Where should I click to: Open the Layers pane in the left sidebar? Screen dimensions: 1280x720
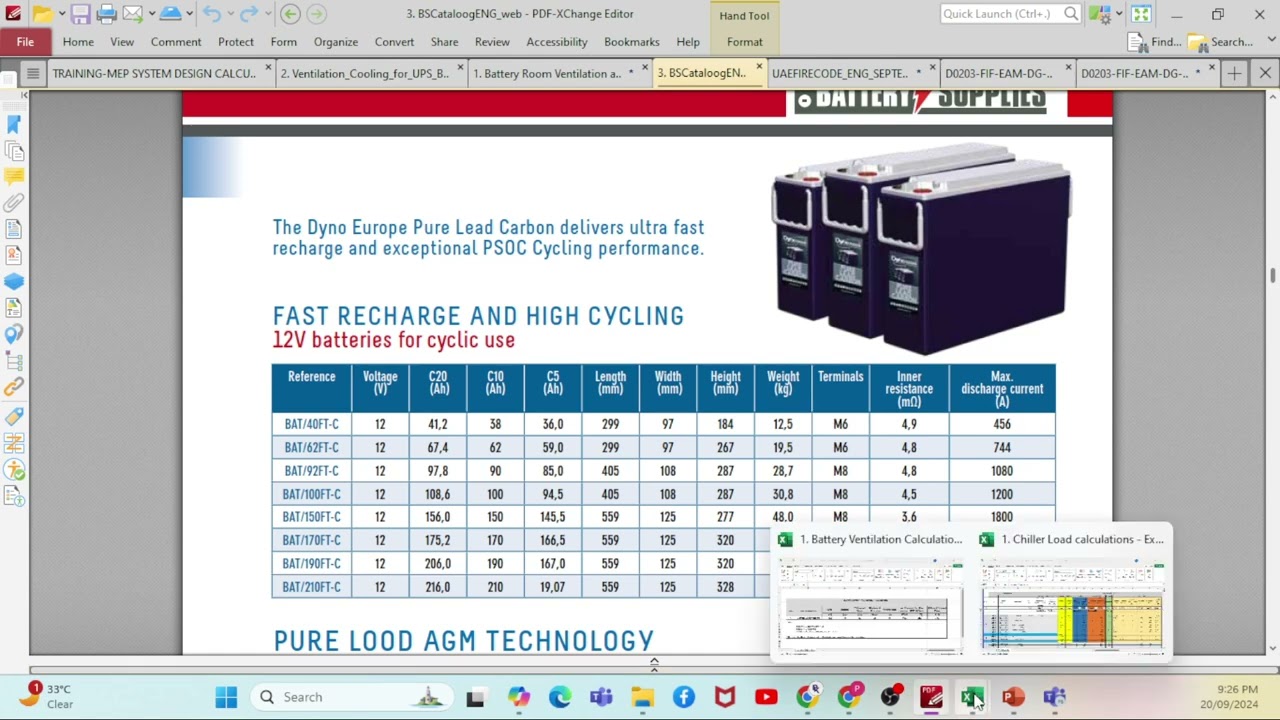pos(14,282)
